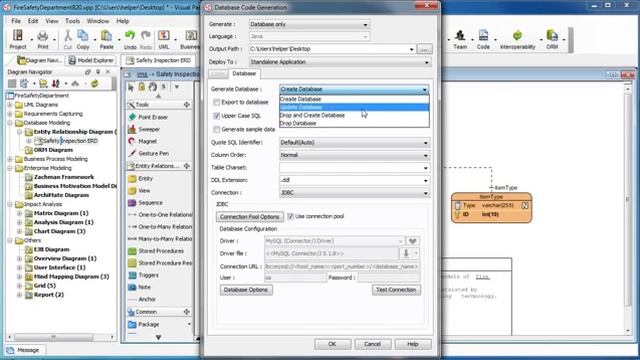Choose Drop and Create Database option
The height and width of the screenshot is (360, 640).
[354, 116]
